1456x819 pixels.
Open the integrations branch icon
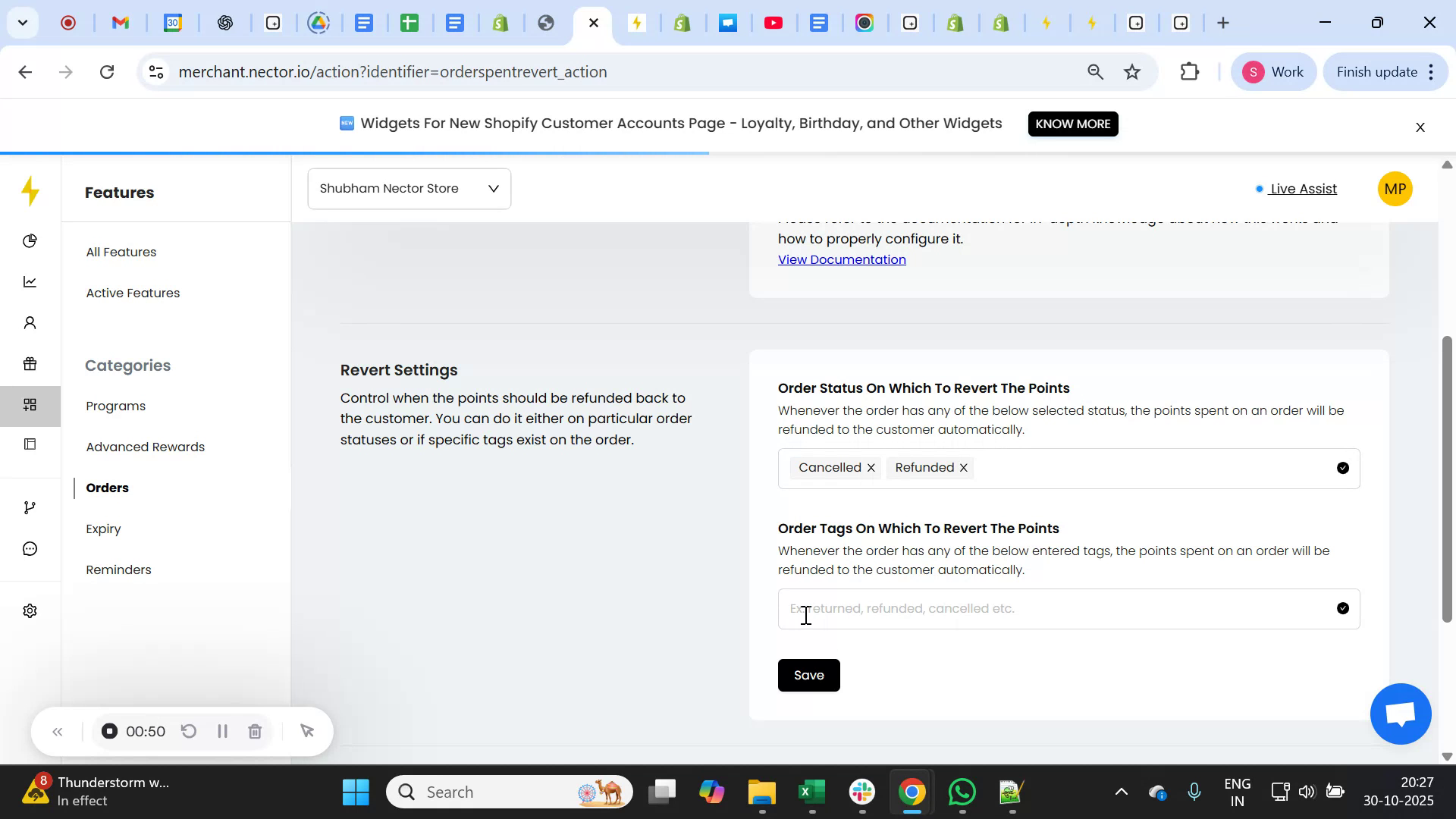[x=30, y=507]
